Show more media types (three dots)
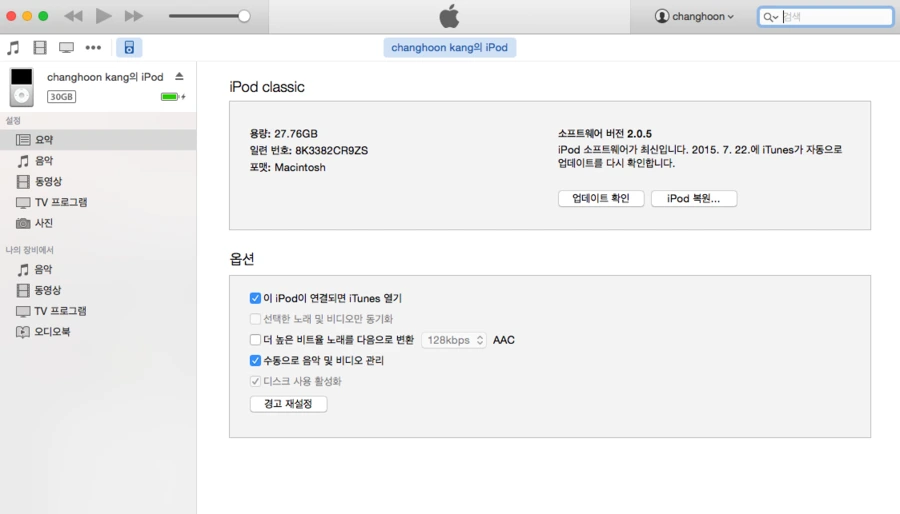Image resolution: width=900 pixels, height=514 pixels. pyautogui.click(x=93, y=48)
